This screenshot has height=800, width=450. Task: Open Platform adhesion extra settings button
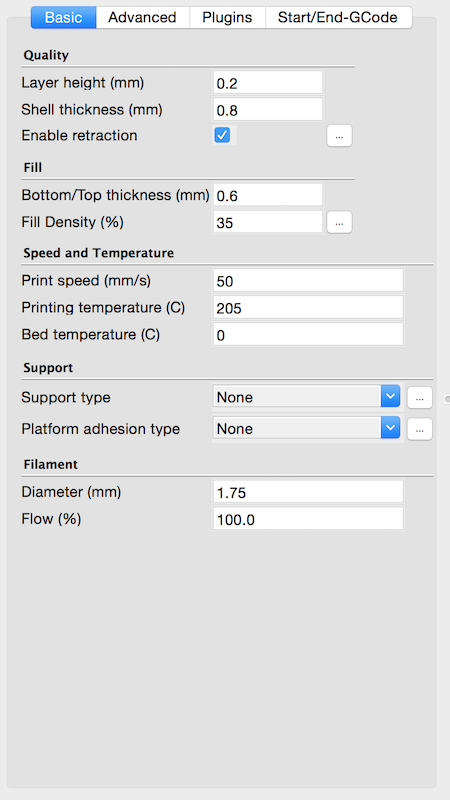click(419, 429)
